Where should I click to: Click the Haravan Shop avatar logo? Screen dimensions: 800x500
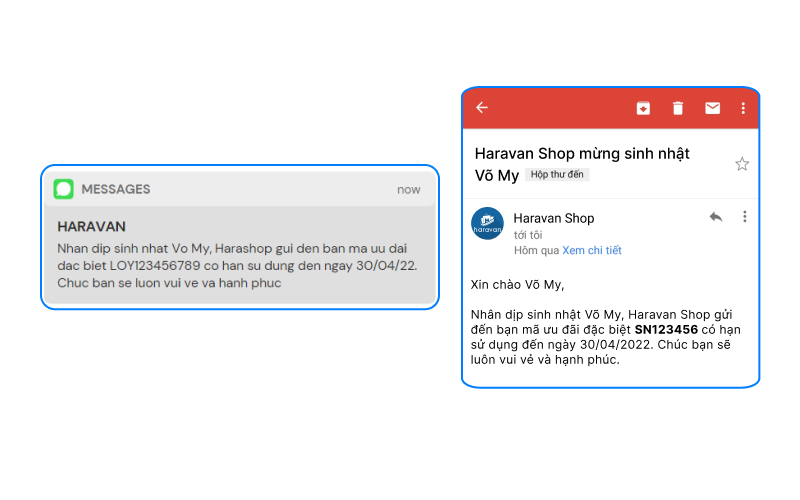[487, 223]
